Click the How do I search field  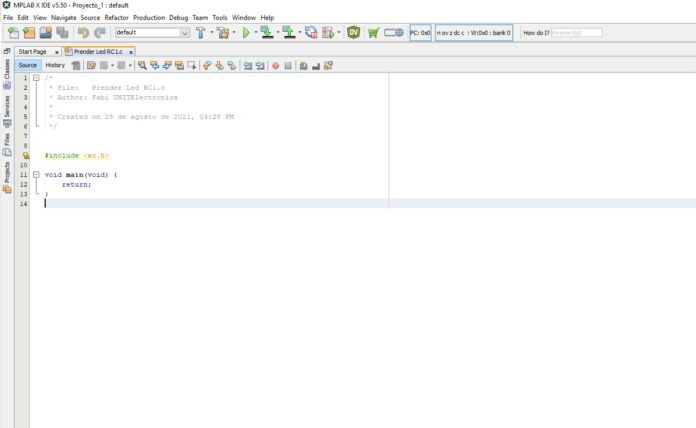pos(577,33)
